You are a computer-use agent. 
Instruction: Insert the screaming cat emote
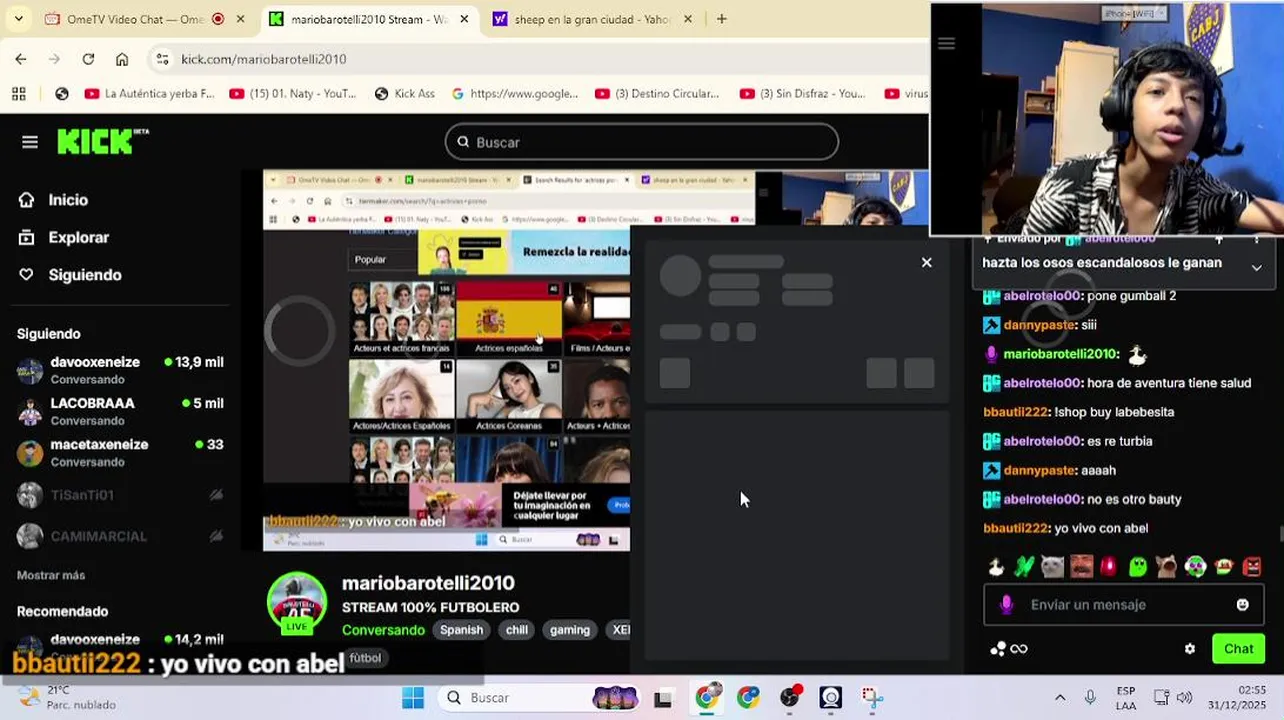coord(1166,567)
